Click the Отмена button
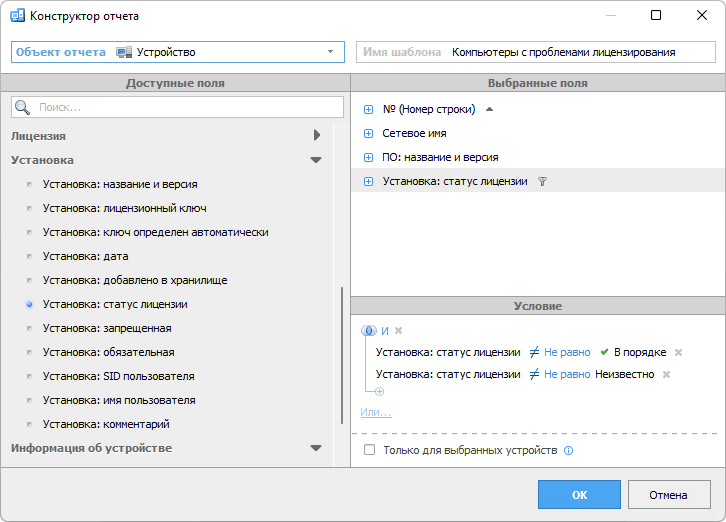This screenshot has height=522, width=726. coord(667,494)
